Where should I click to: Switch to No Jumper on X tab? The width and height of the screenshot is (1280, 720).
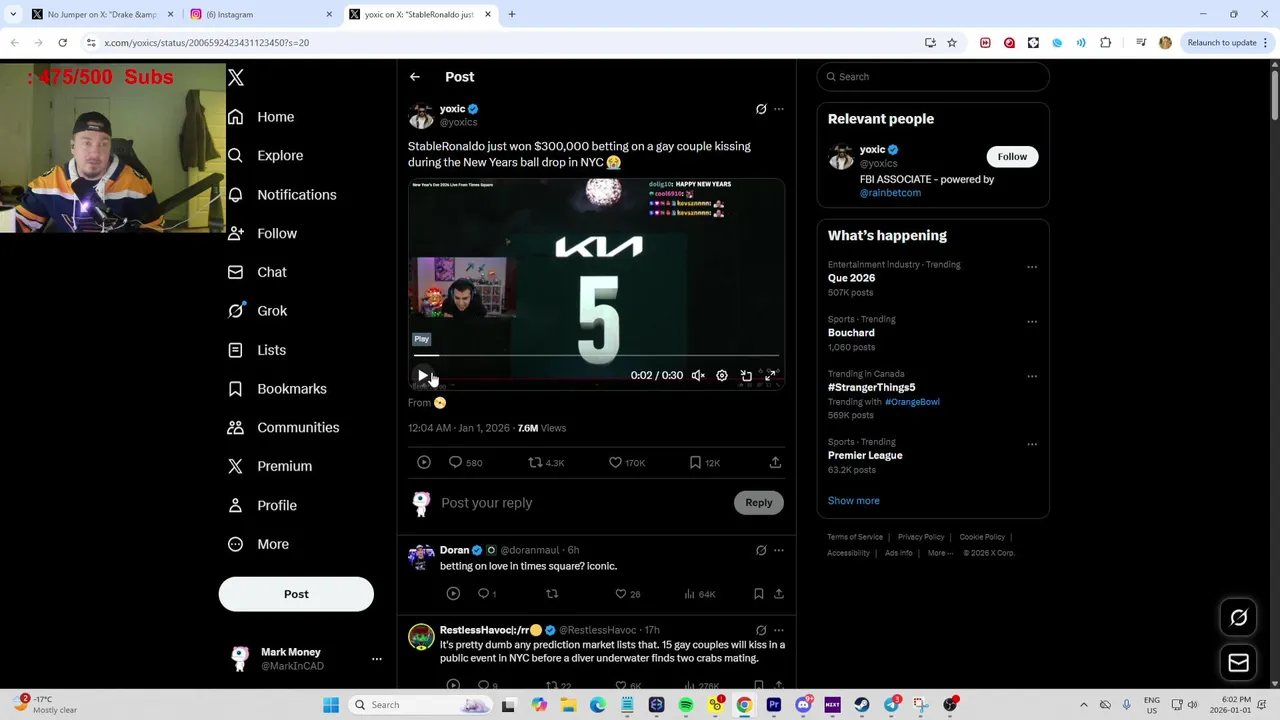point(102,14)
